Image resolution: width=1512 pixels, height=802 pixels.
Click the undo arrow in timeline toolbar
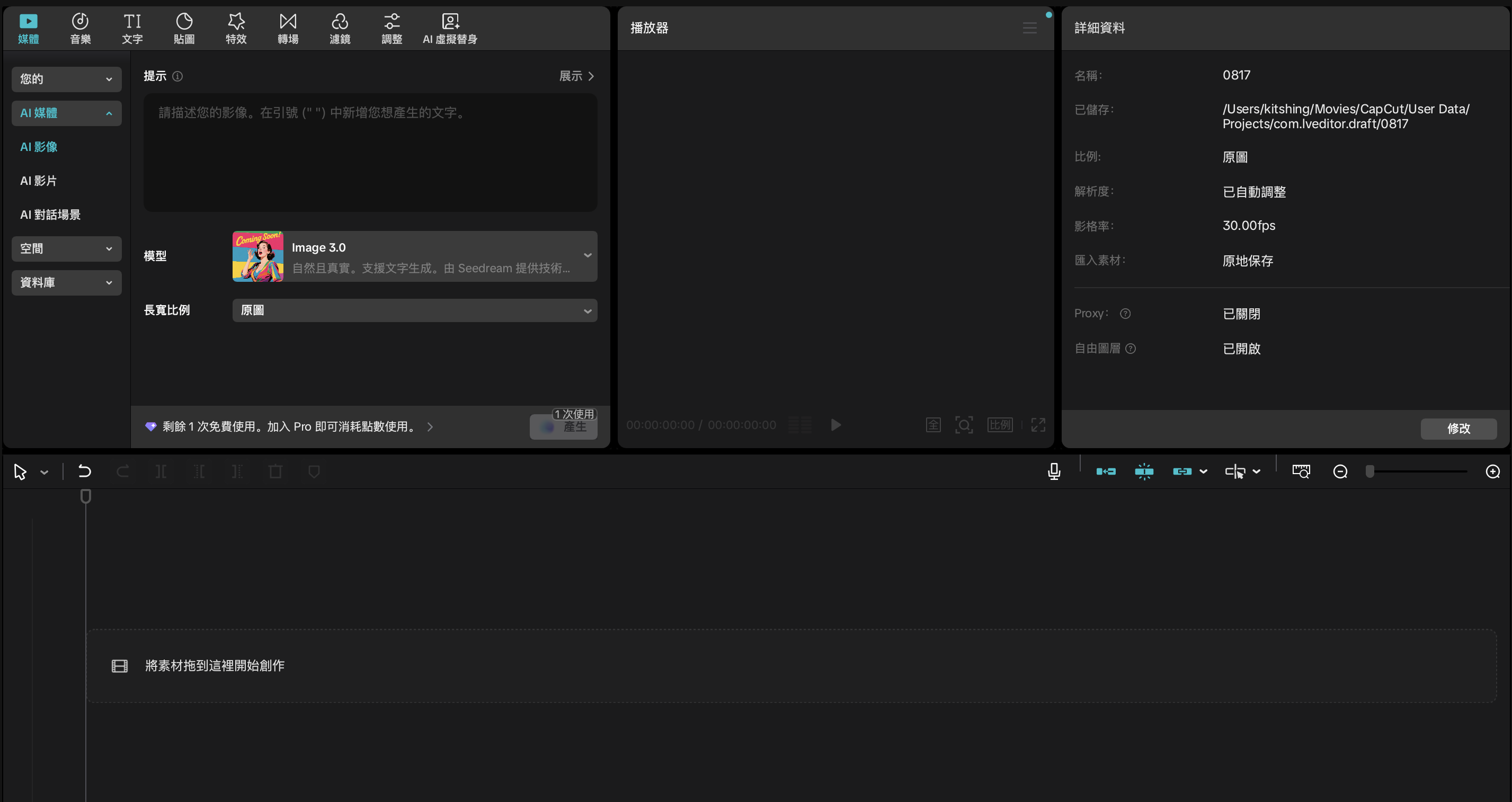pos(85,471)
